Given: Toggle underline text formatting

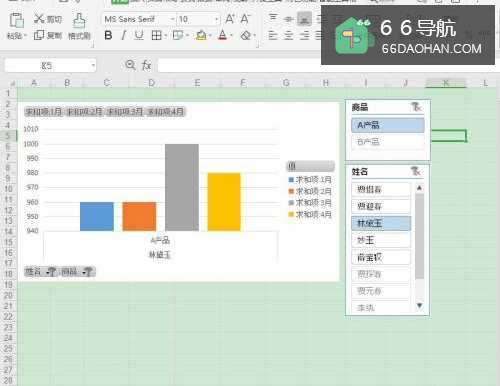Looking at the screenshot, I should coord(139,35).
